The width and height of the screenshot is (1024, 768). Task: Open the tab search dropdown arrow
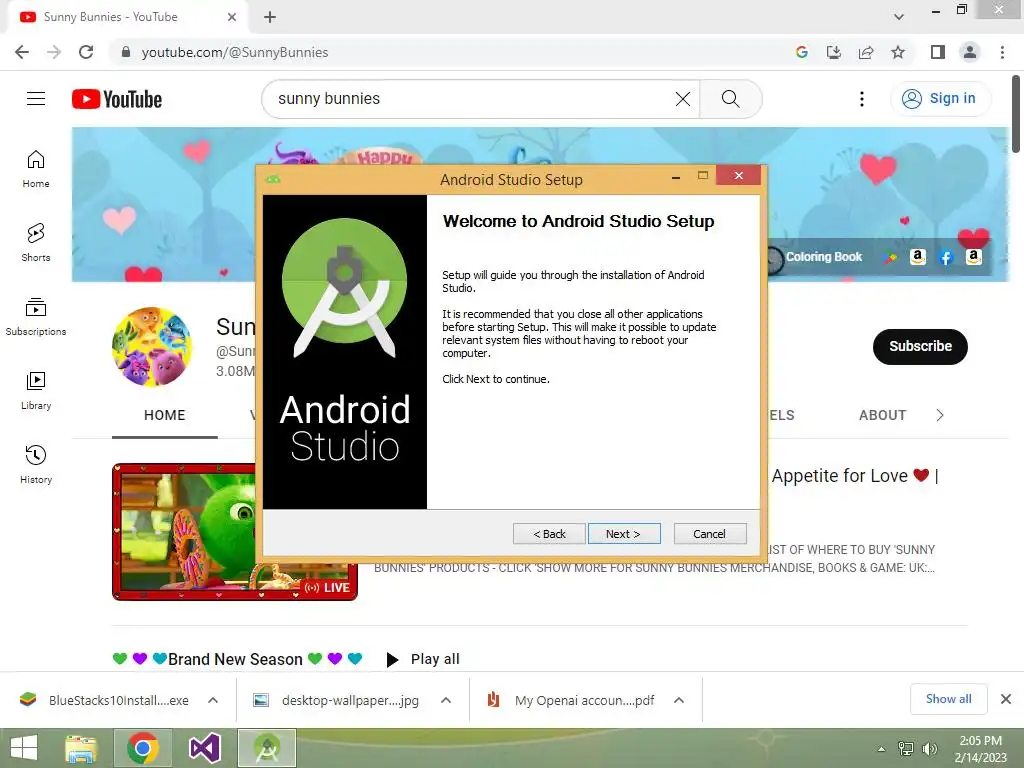coord(899,17)
